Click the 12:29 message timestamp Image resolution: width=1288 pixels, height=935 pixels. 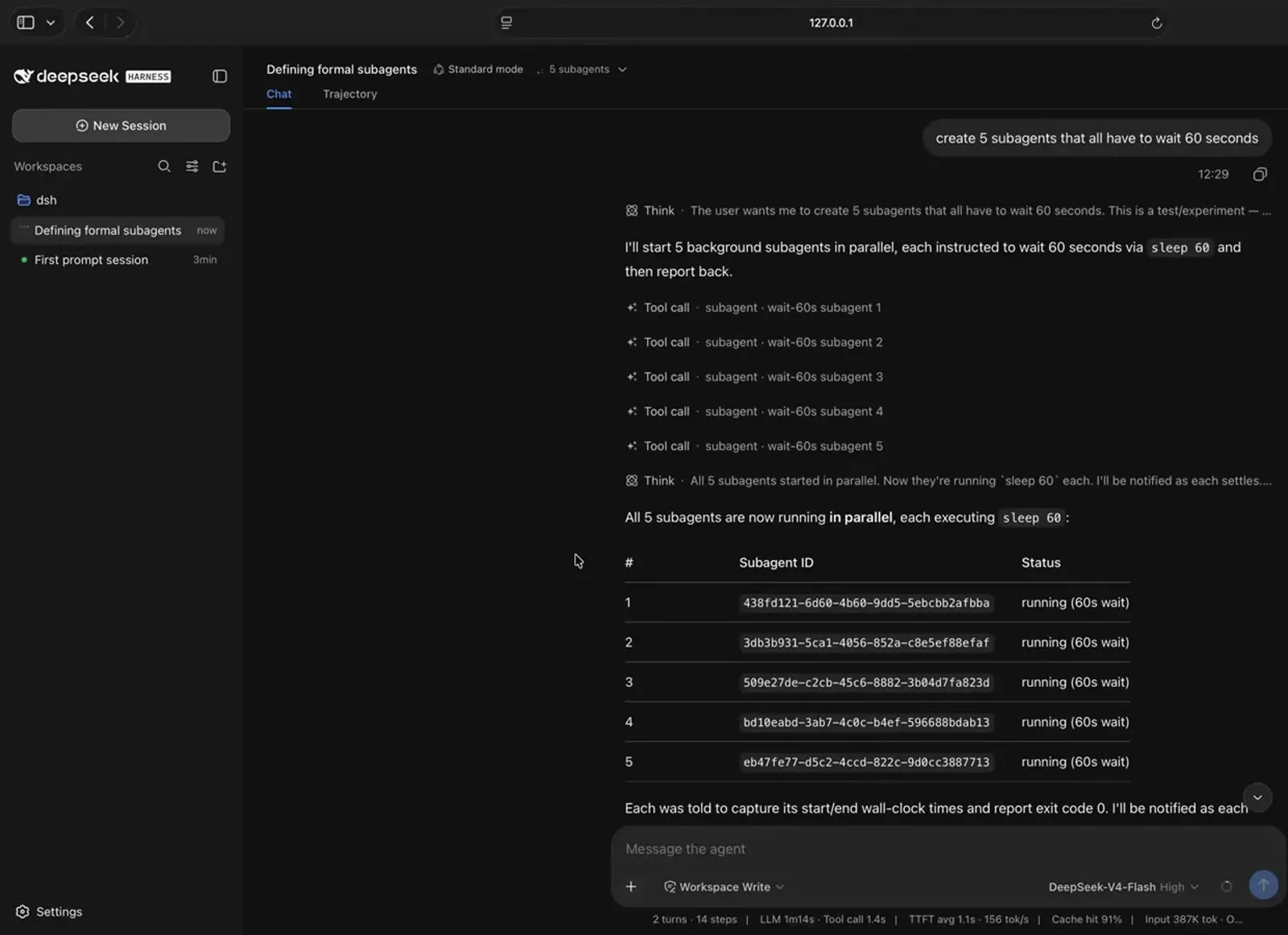click(1213, 175)
